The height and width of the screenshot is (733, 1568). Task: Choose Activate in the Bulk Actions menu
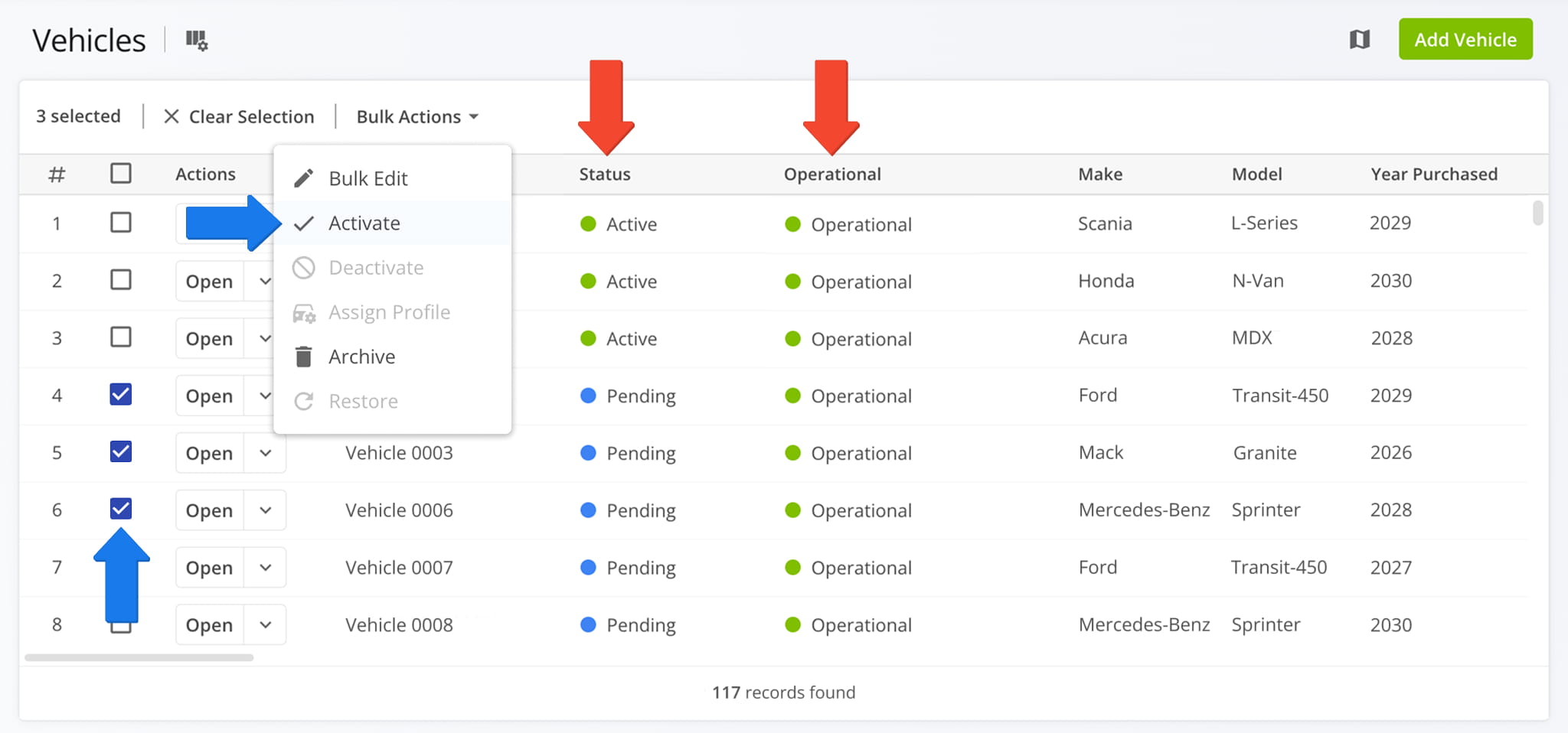click(392, 223)
